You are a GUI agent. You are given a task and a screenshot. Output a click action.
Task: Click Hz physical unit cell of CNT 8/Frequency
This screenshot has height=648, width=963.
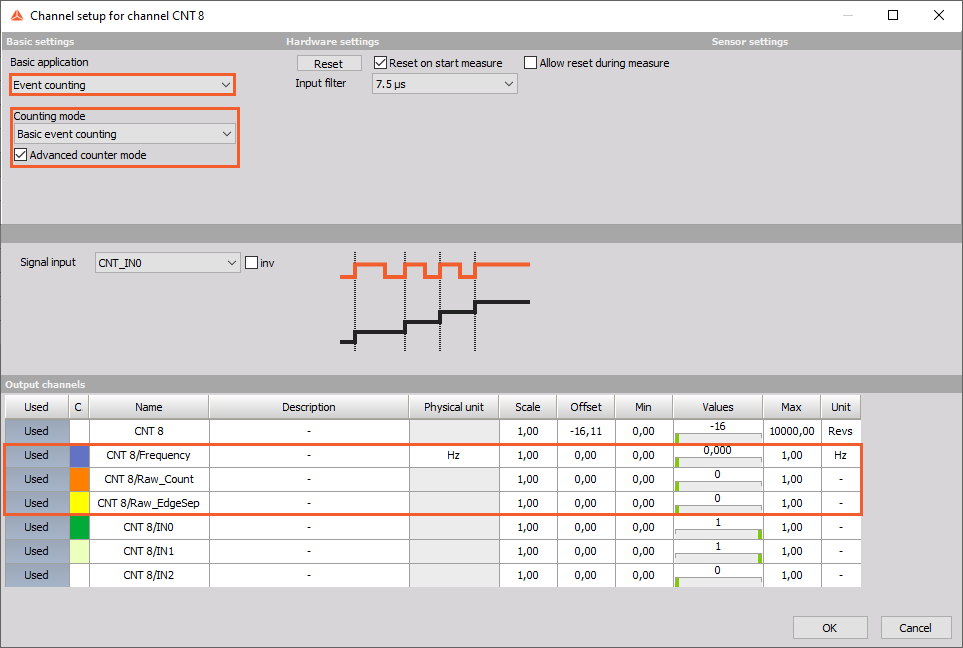454,455
